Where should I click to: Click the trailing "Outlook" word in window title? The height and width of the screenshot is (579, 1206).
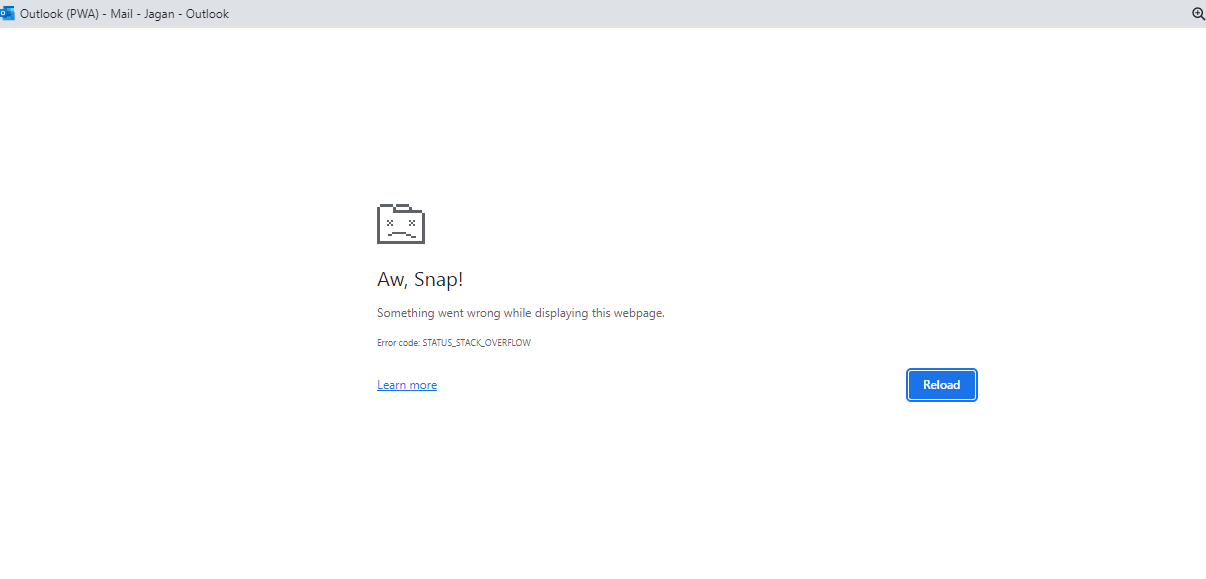(207, 14)
